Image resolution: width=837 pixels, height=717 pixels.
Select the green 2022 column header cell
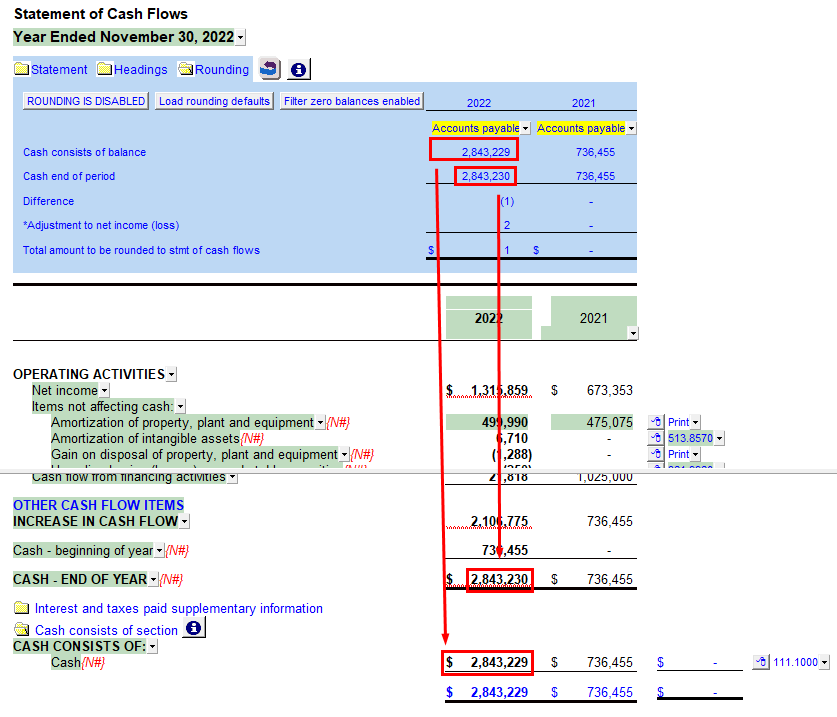[x=489, y=318]
